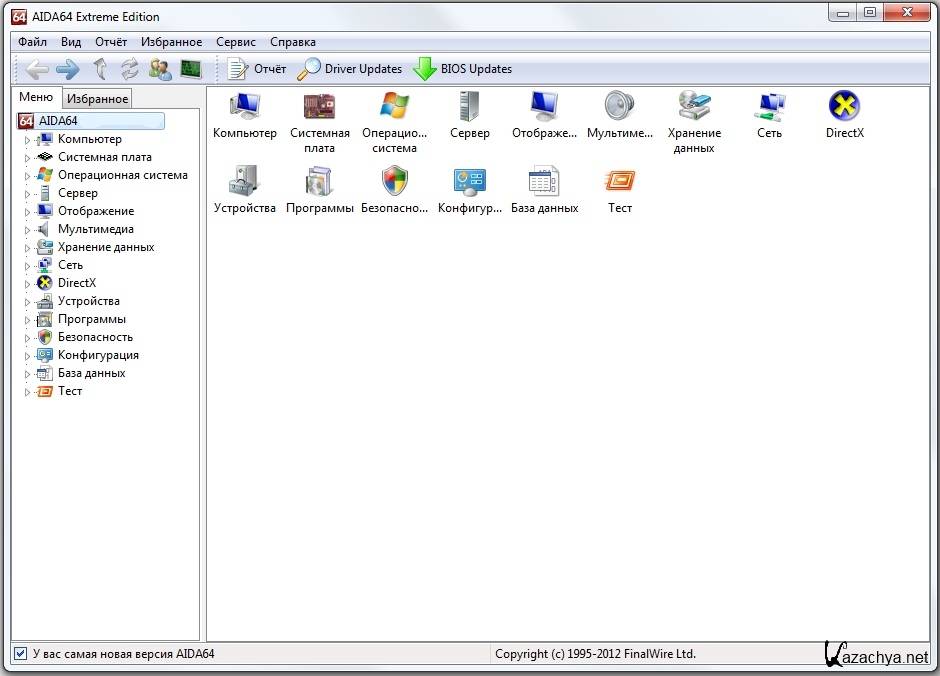Expand the Компьютер tree node
940x676 pixels.
click(x=28, y=140)
